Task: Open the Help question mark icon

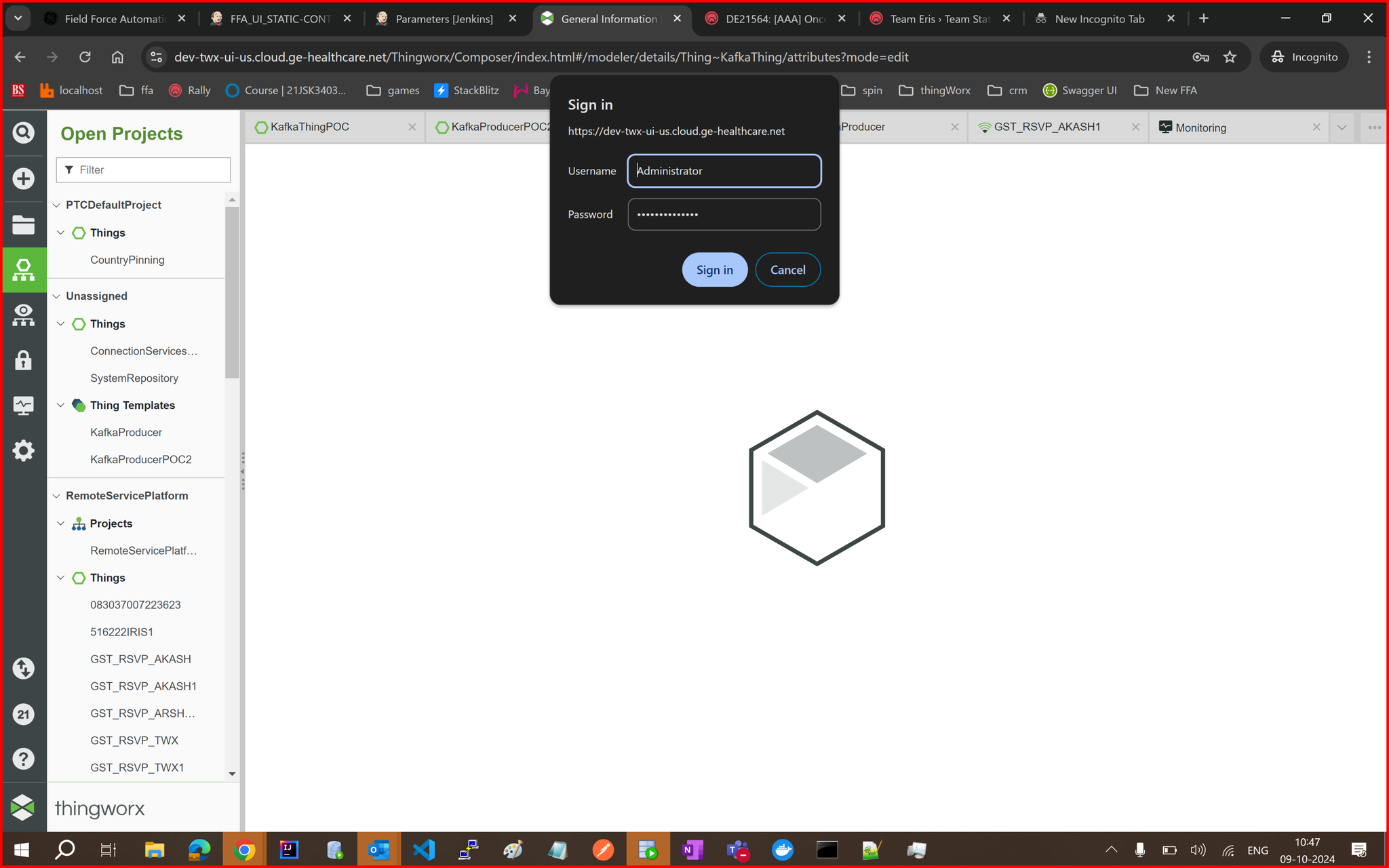Action: pos(24,758)
